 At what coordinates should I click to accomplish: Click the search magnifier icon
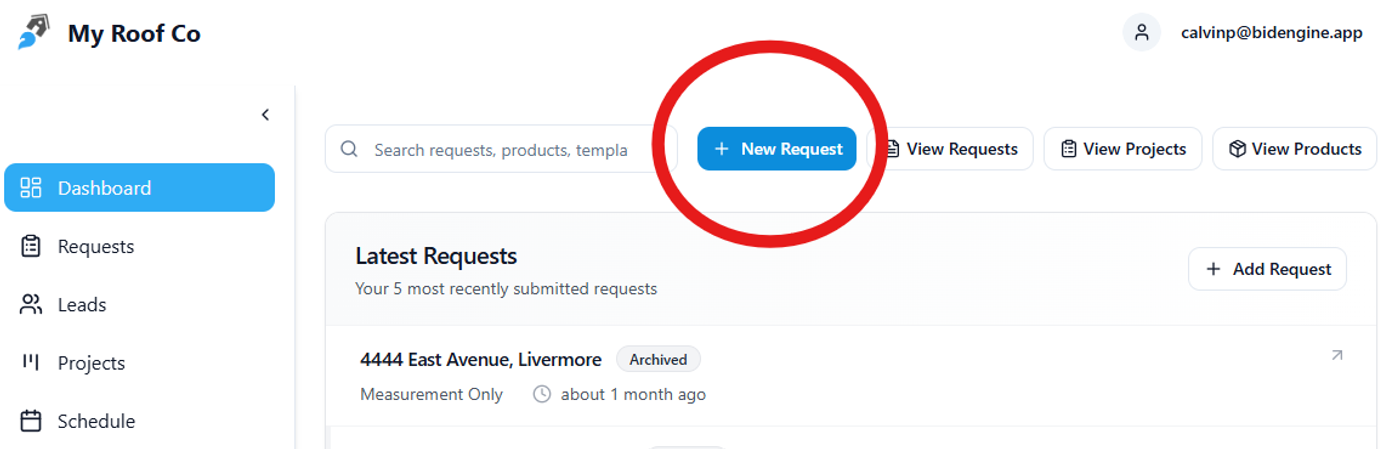coord(349,149)
